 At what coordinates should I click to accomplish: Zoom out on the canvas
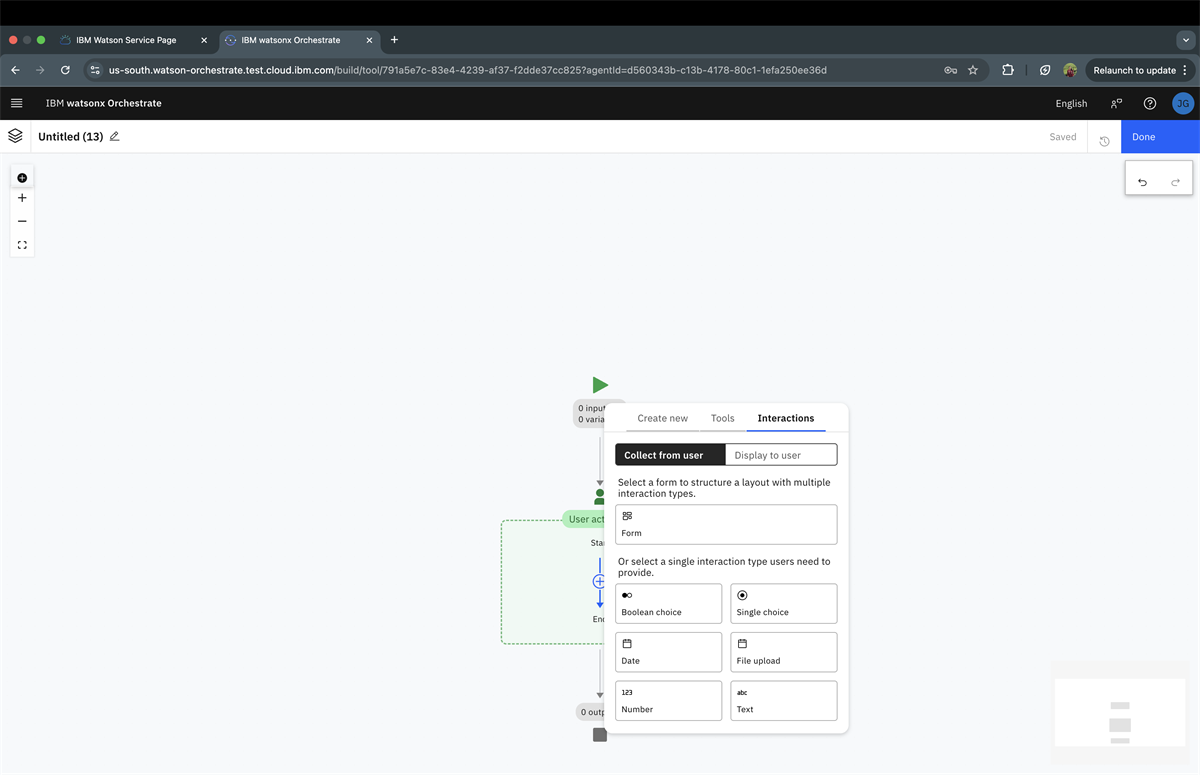pyautogui.click(x=22, y=221)
